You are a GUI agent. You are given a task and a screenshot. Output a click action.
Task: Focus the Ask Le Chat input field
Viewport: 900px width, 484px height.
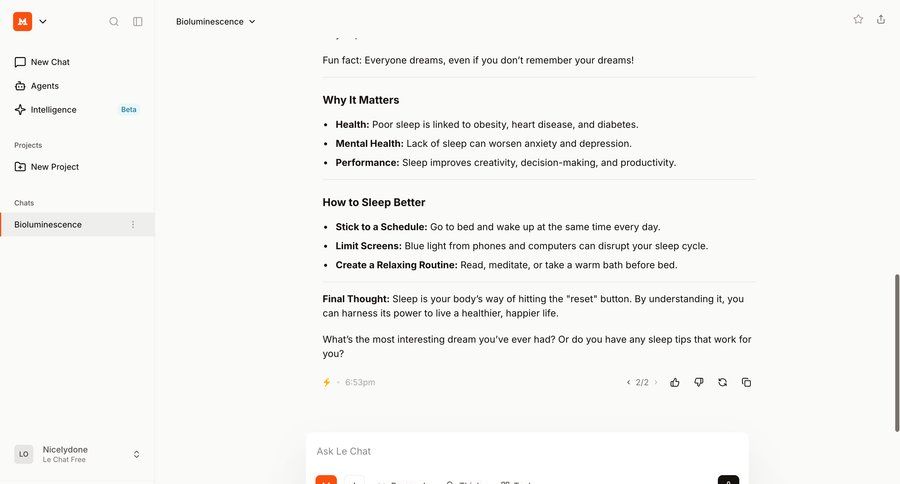click(527, 451)
